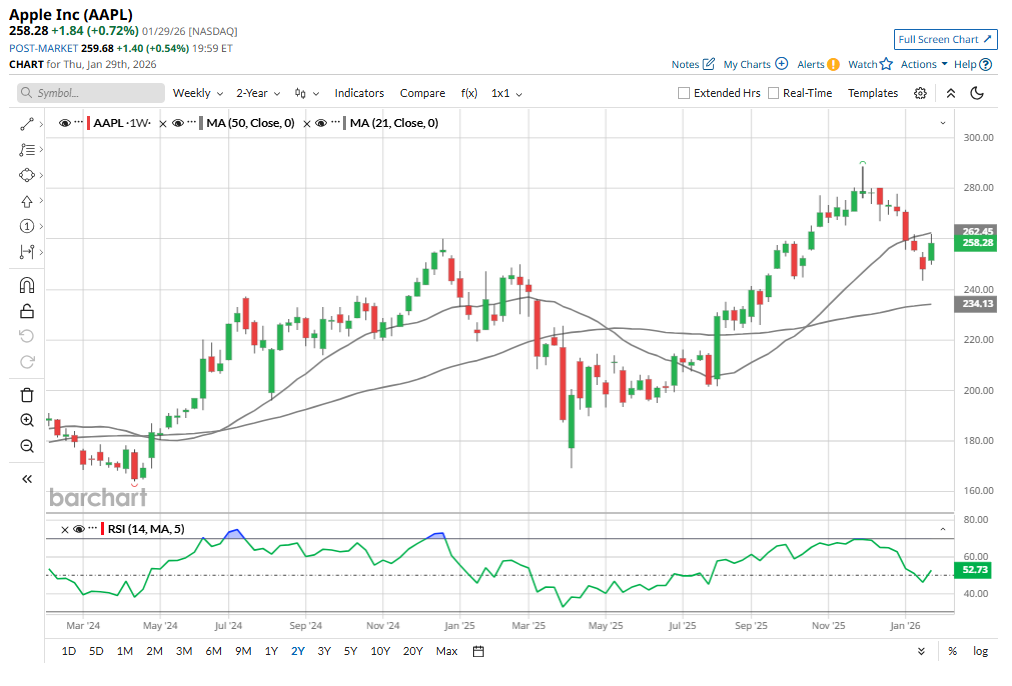The height and width of the screenshot is (686, 1012).
Task: Click the lock drawings icon
Action: (x=27, y=311)
